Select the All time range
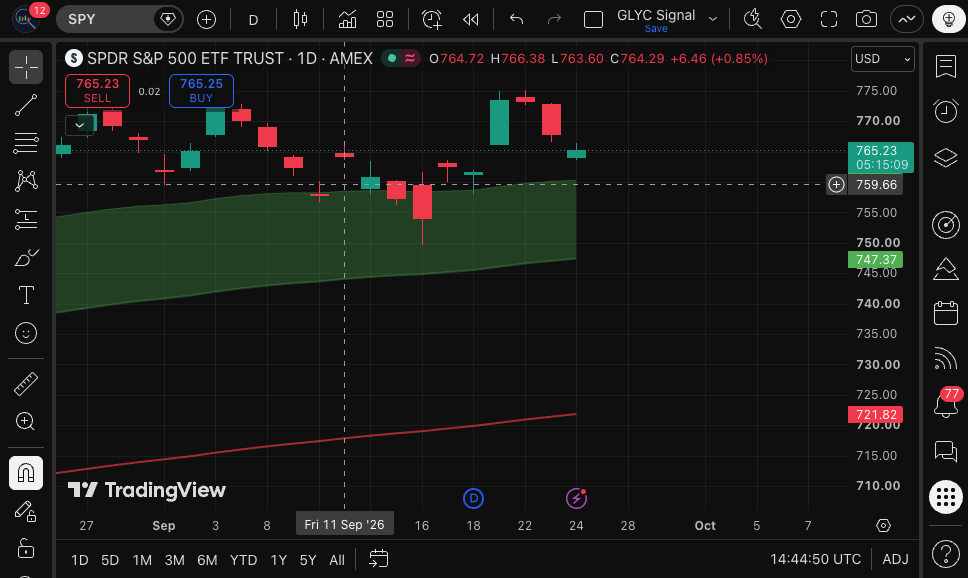Viewport: 968px width, 578px height. pyautogui.click(x=337, y=559)
